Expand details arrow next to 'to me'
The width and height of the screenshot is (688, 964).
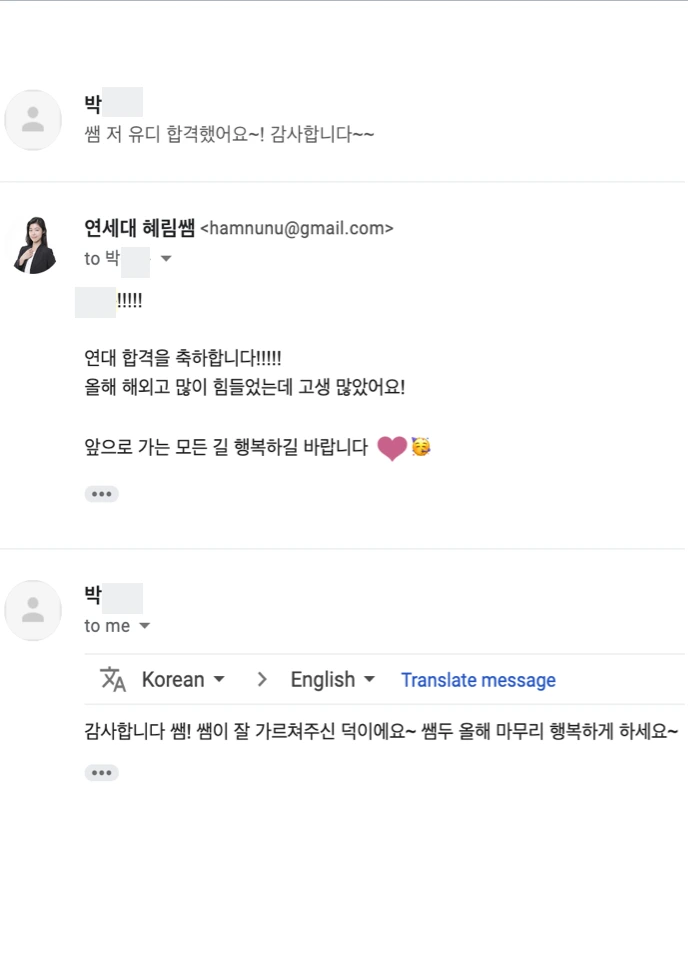[x=144, y=626]
